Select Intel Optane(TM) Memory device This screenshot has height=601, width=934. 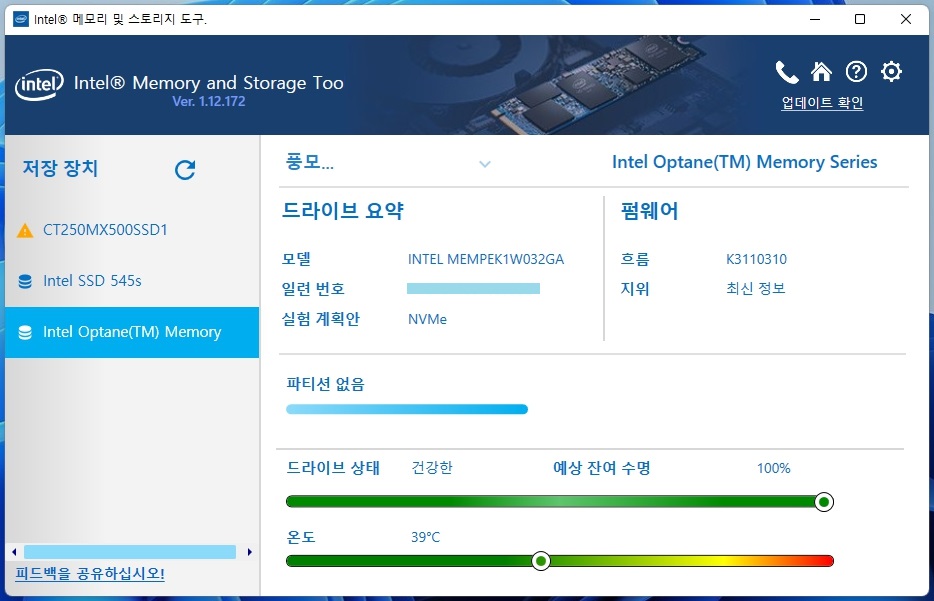pyautogui.click(x=132, y=332)
